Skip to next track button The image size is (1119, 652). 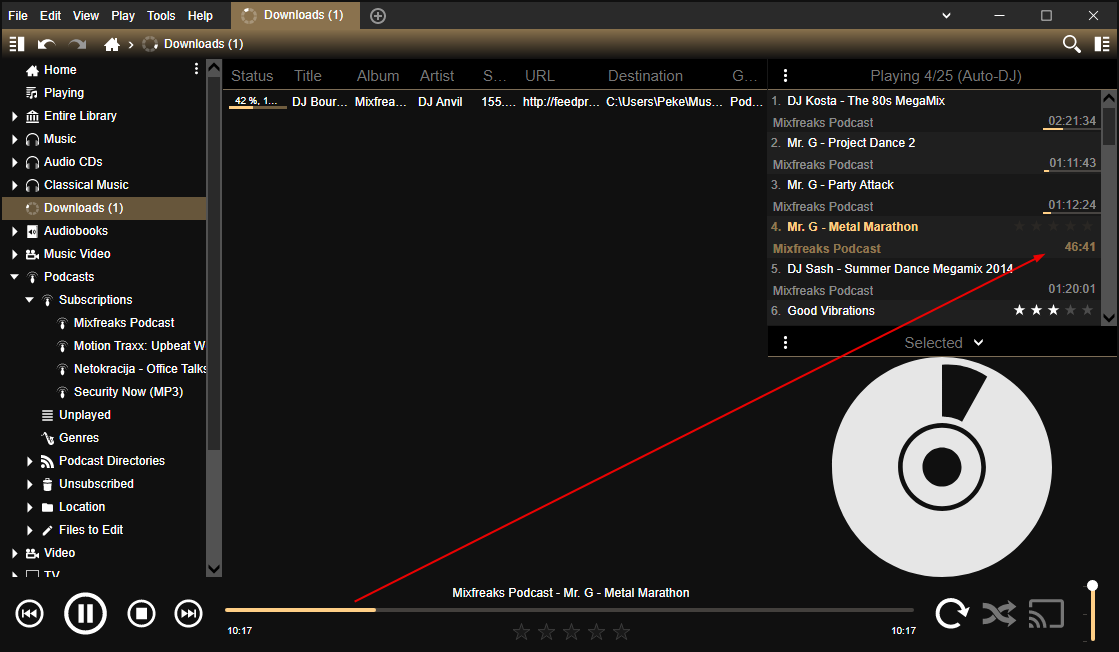coord(188,613)
